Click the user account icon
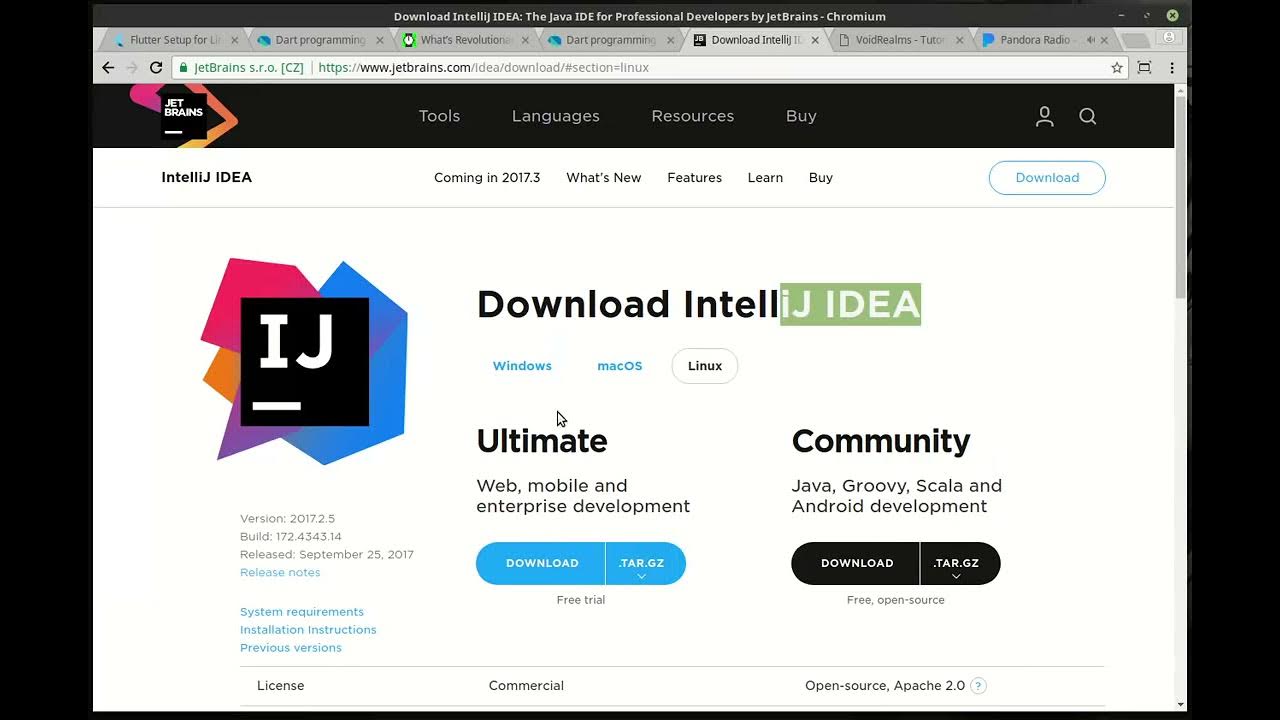Screen dimensions: 1280x720 pos(1043,116)
